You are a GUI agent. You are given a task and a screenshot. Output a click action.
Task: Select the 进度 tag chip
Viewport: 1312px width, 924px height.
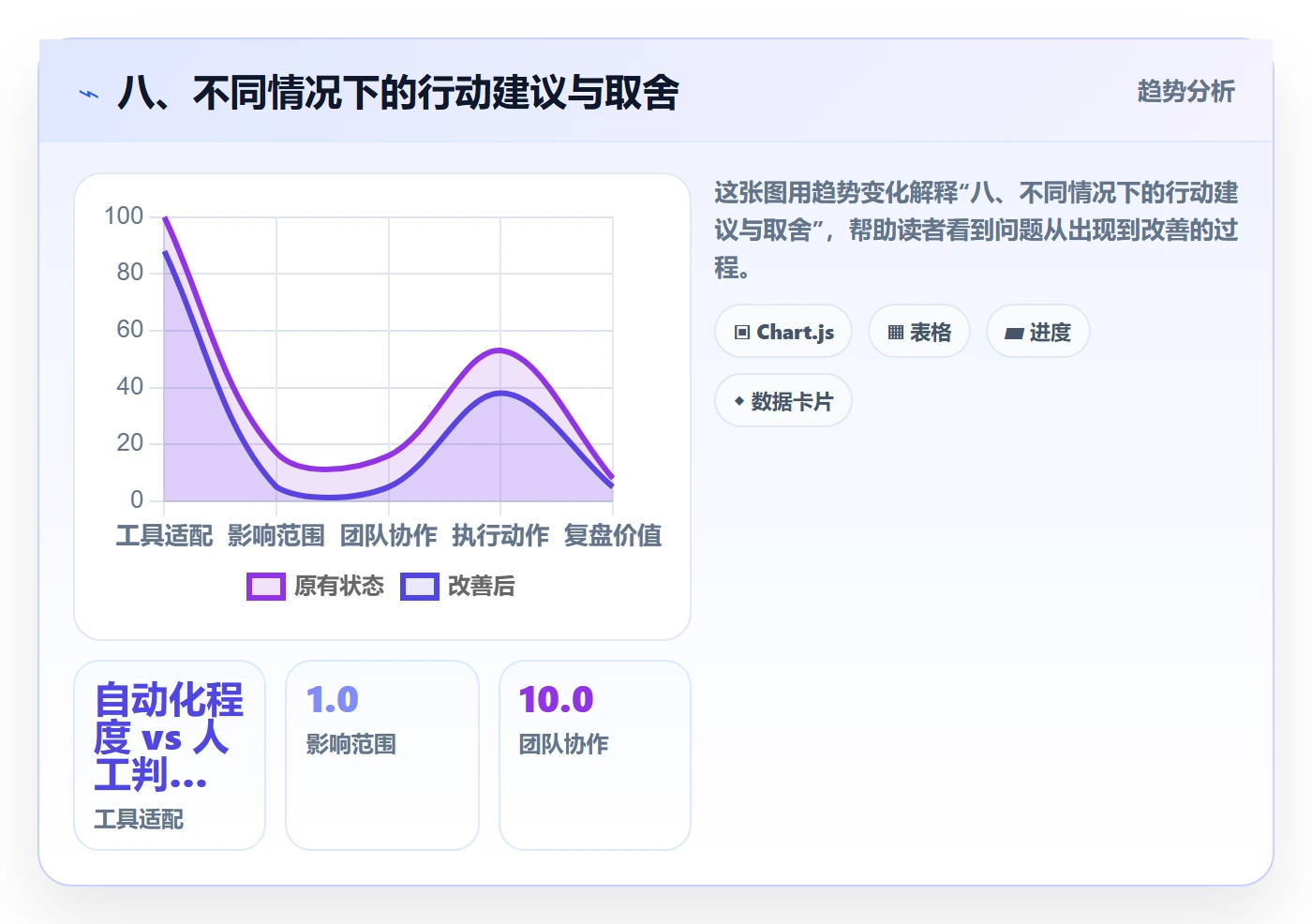pos(1038,332)
